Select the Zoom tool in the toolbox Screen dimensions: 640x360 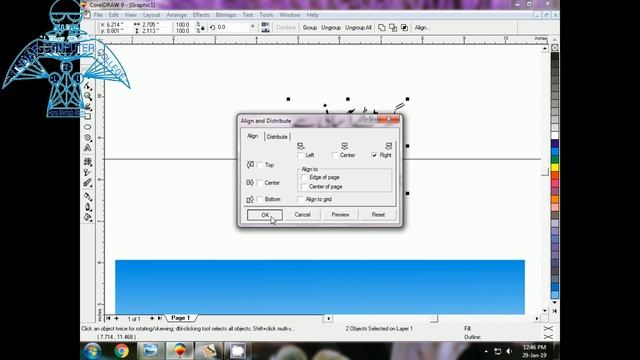(88, 96)
